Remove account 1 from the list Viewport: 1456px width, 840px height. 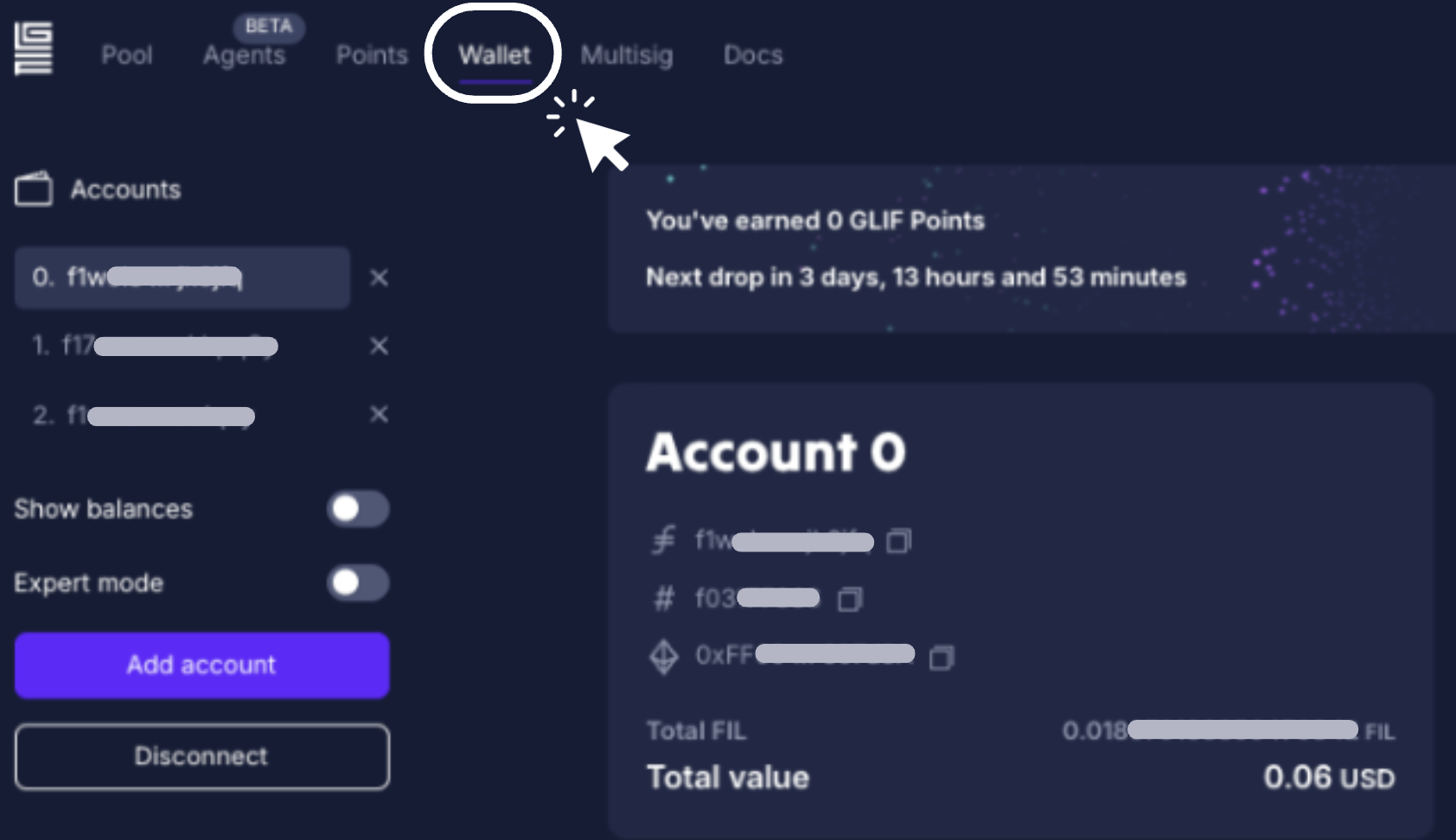point(379,346)
